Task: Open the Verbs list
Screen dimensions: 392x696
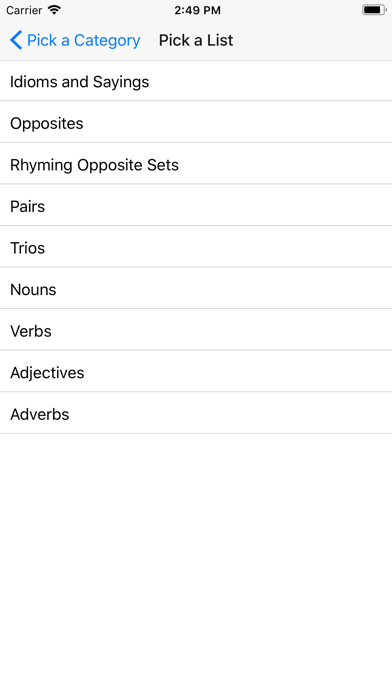Action: 196,331
